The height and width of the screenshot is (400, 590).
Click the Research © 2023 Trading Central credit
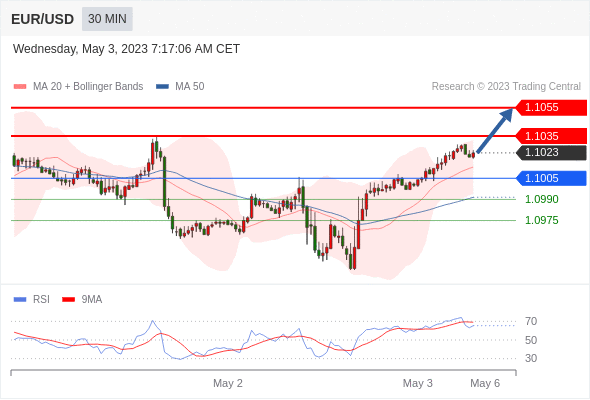pos(506,87)
